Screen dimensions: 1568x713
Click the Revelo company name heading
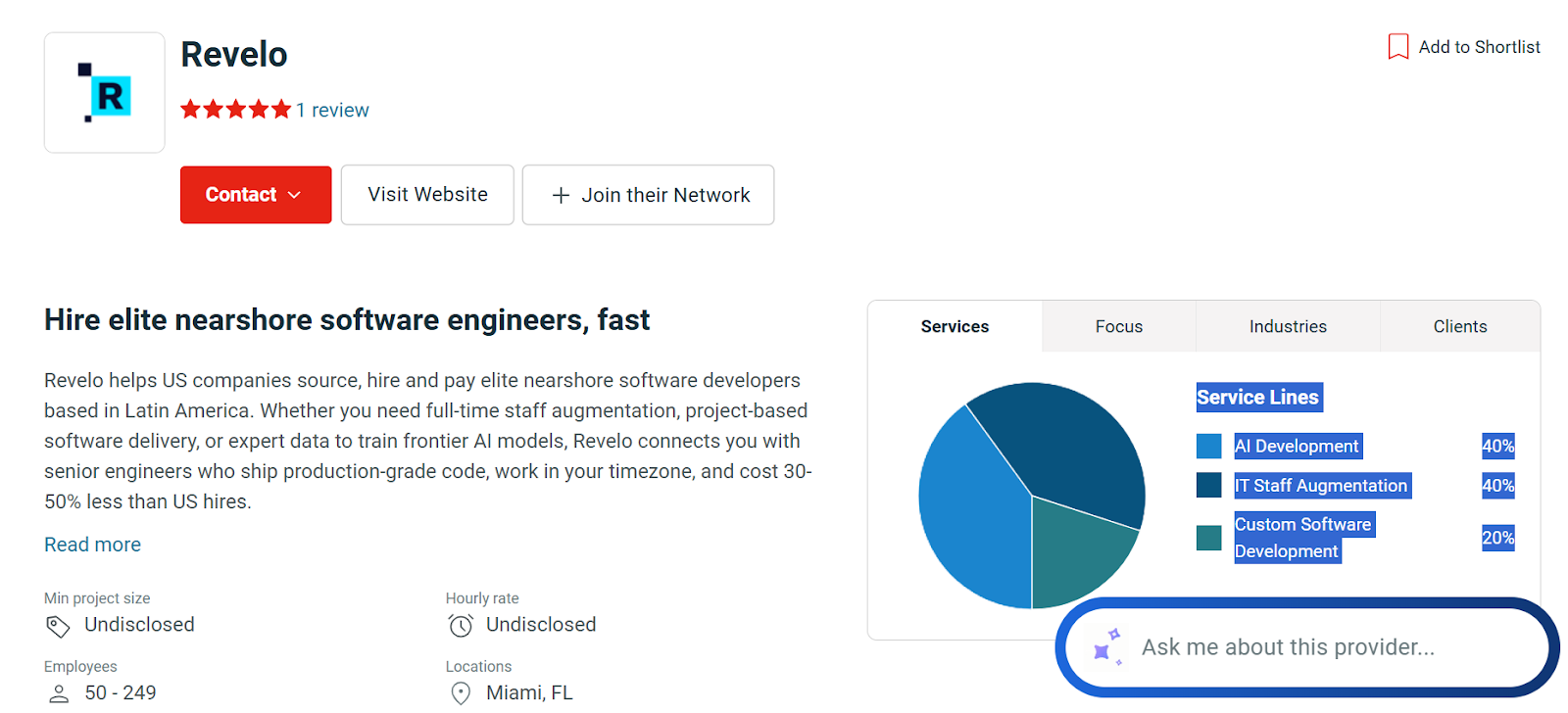(234, 55)
